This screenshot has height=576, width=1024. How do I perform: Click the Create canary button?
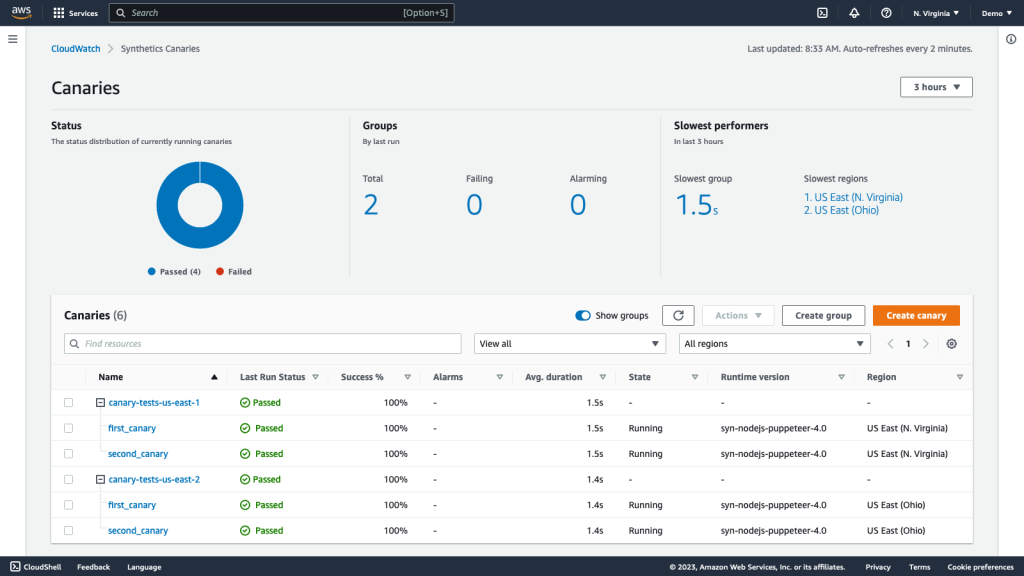click(916, 315)
